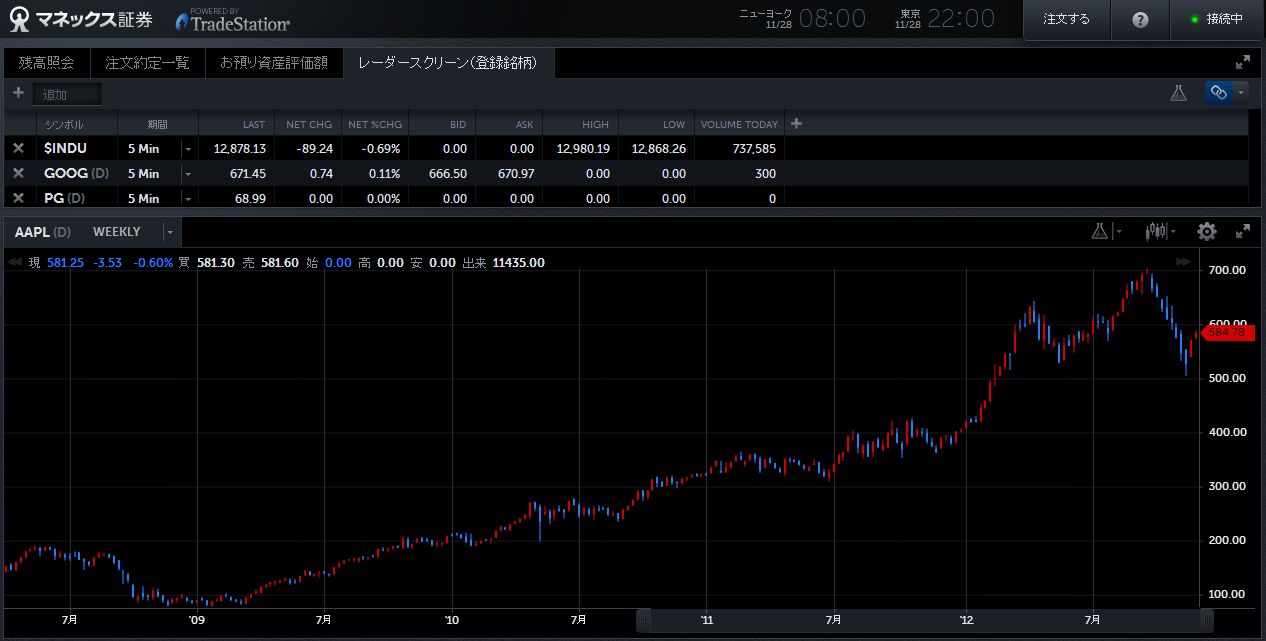The image size is (1266, 641).
Task: Open the chart settings gear
Action: 1207,231
